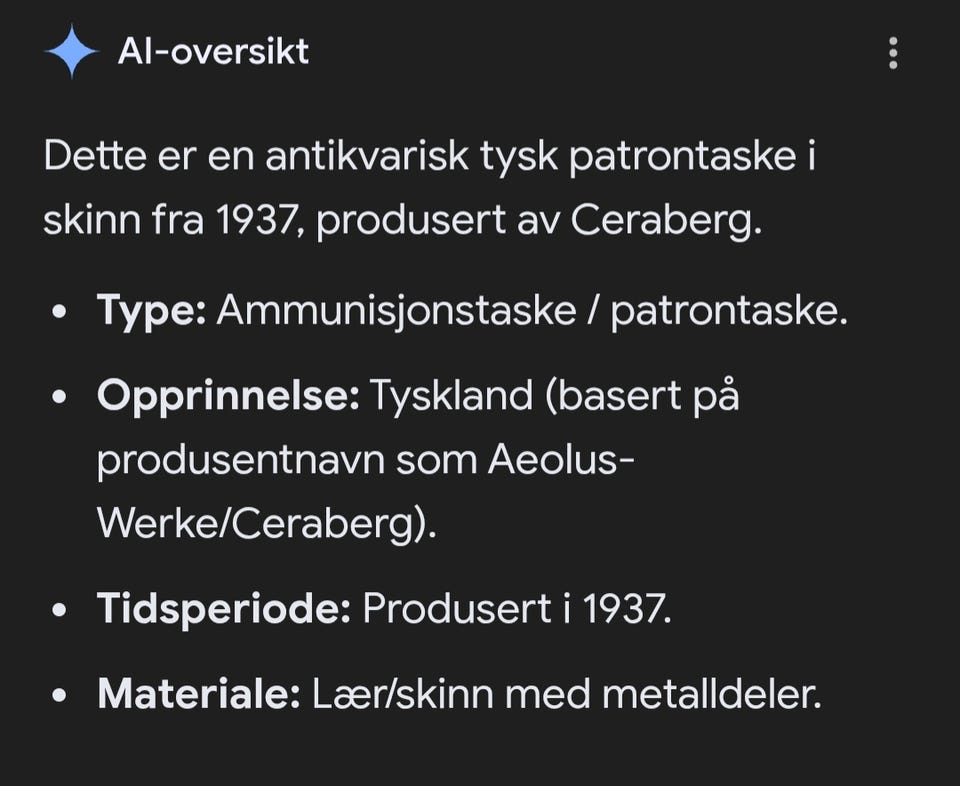This screenshot has height=786, width=960.
Task: Click the Werke/Ceraberg text
Action: (x=267, y=523)
